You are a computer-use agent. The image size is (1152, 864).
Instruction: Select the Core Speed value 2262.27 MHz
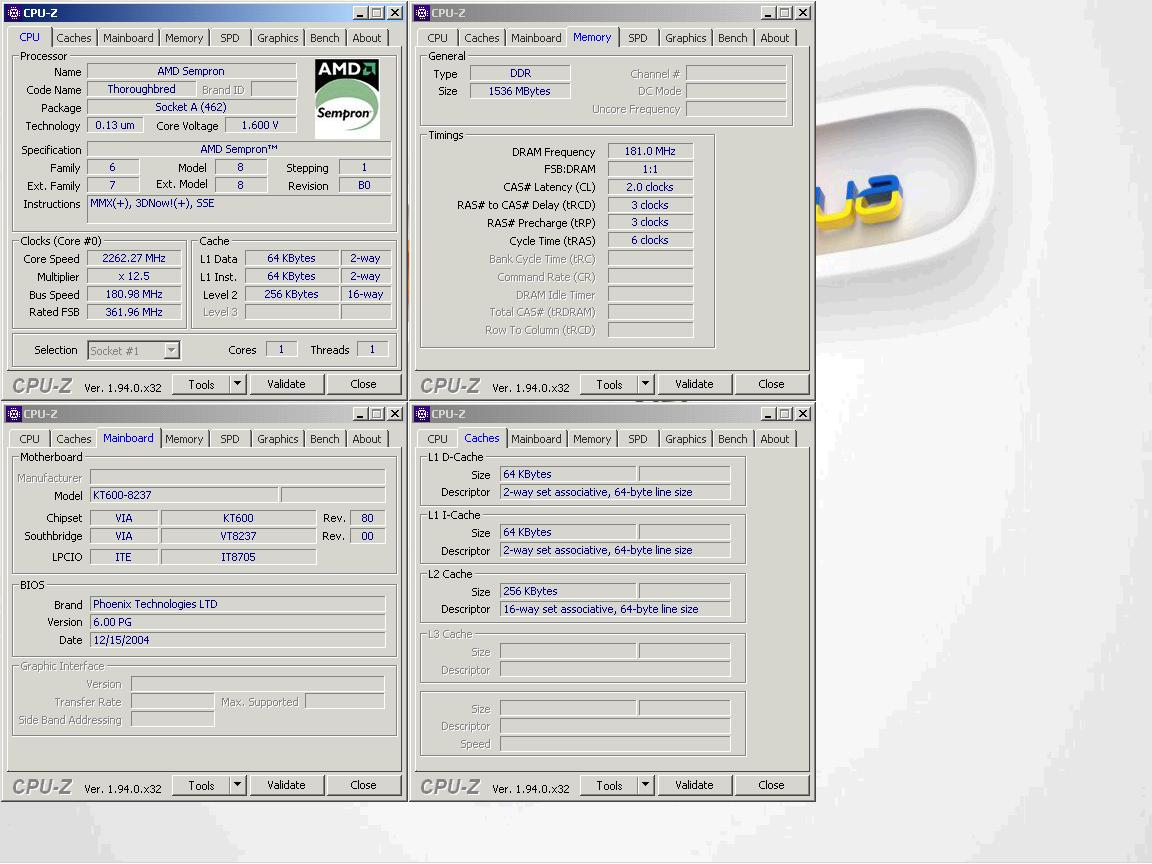pos(134,259)
